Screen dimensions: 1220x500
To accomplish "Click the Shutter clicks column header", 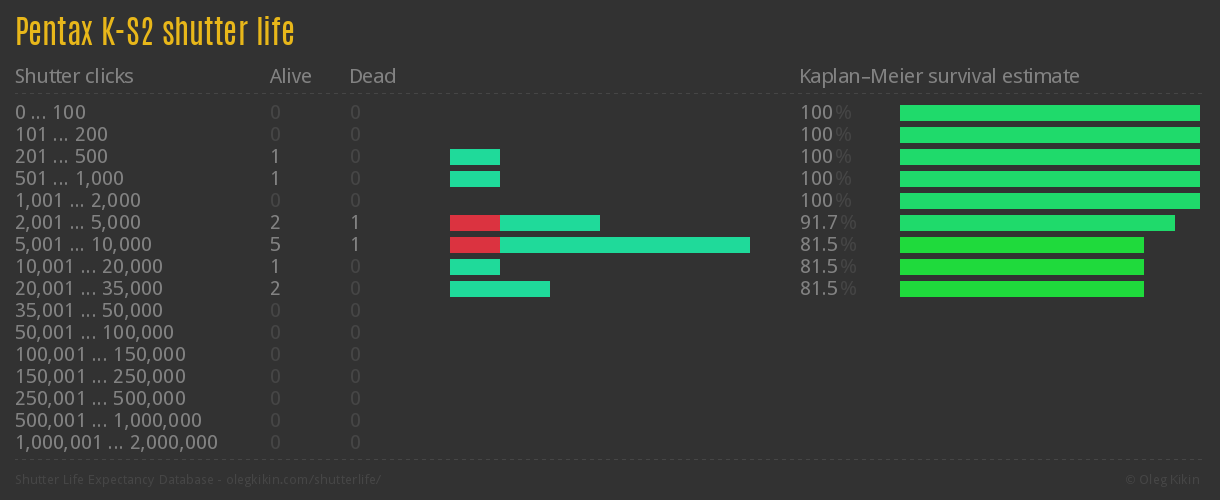I will click(74, 76).
